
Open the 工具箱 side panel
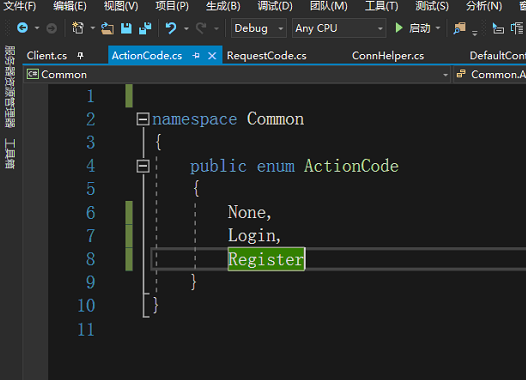[x=10, y=154]
